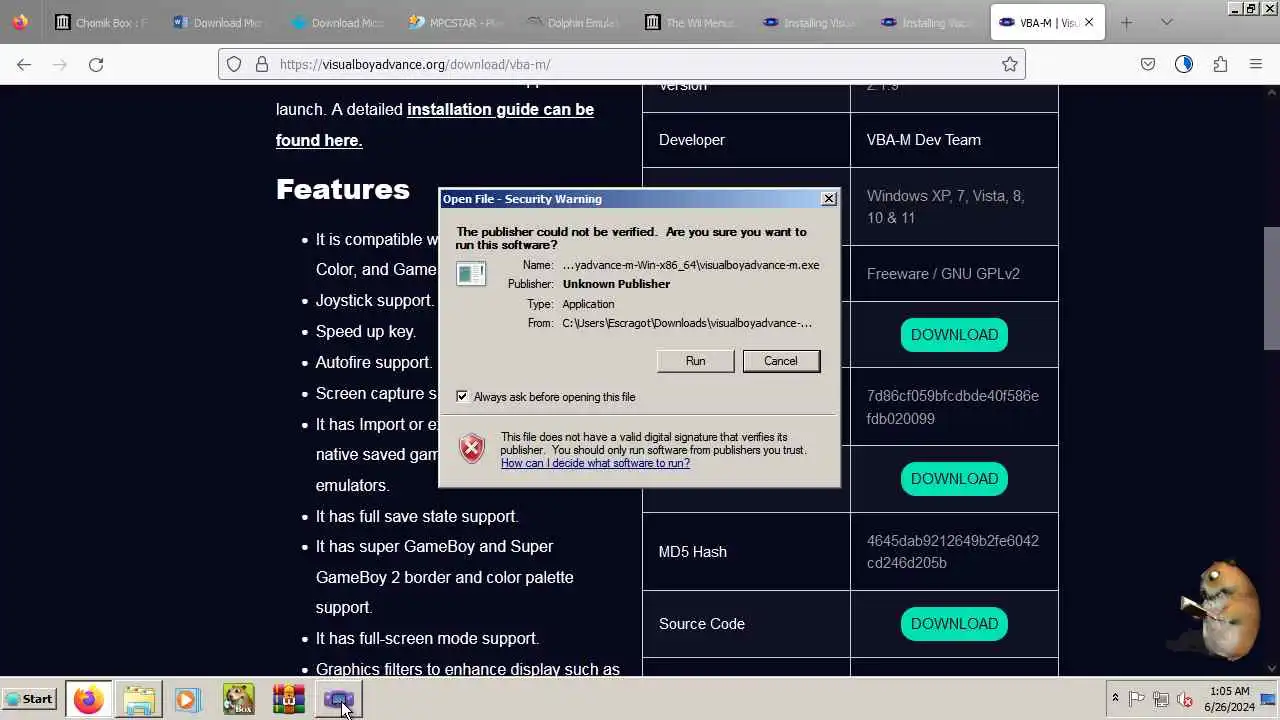Click the tracking protection shield icon

(234, 64)
